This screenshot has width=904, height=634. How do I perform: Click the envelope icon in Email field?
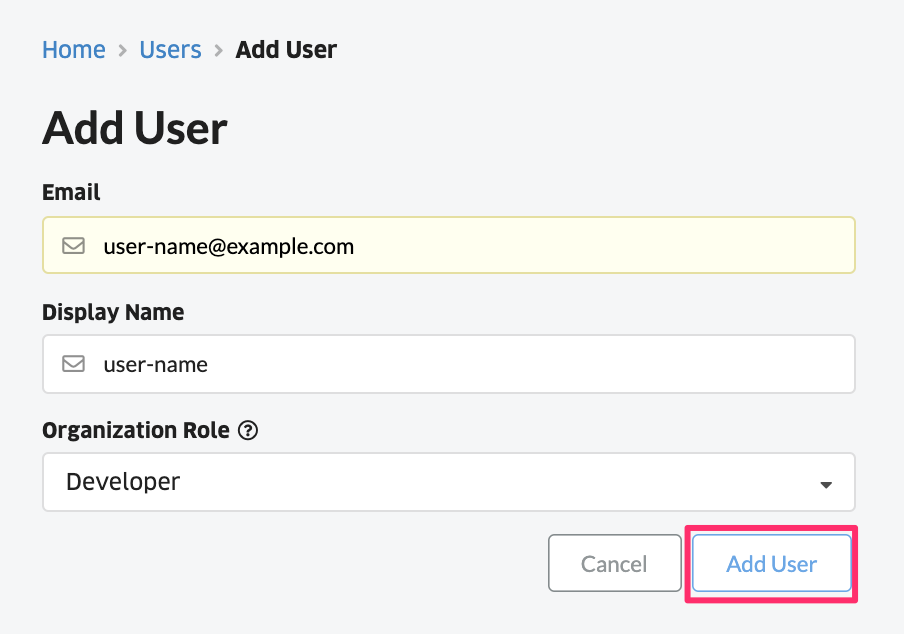(x=73, y=246)
